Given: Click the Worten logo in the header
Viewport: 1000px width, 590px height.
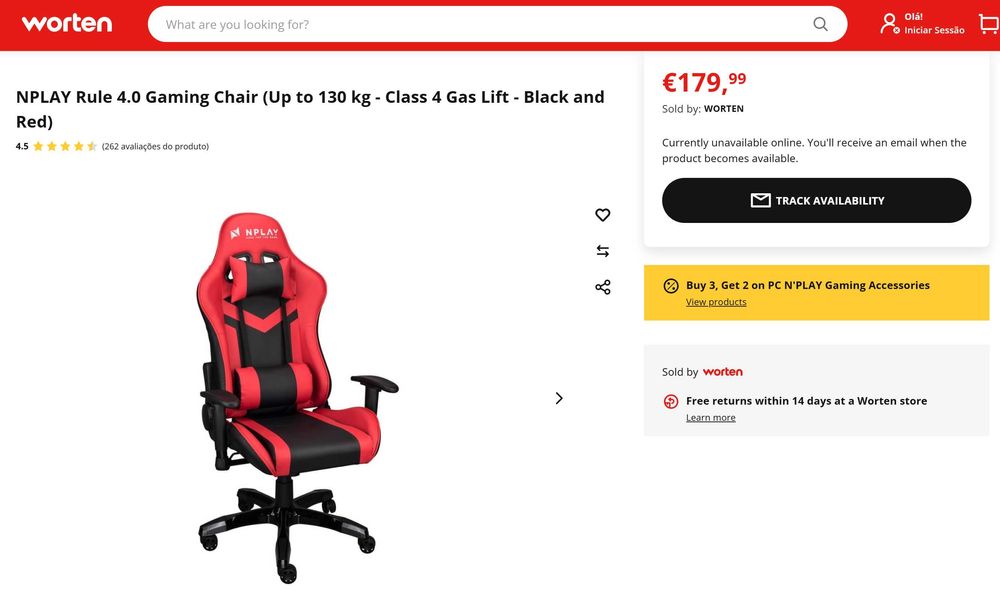Looking at the screenshot, I should coord(67,24).
